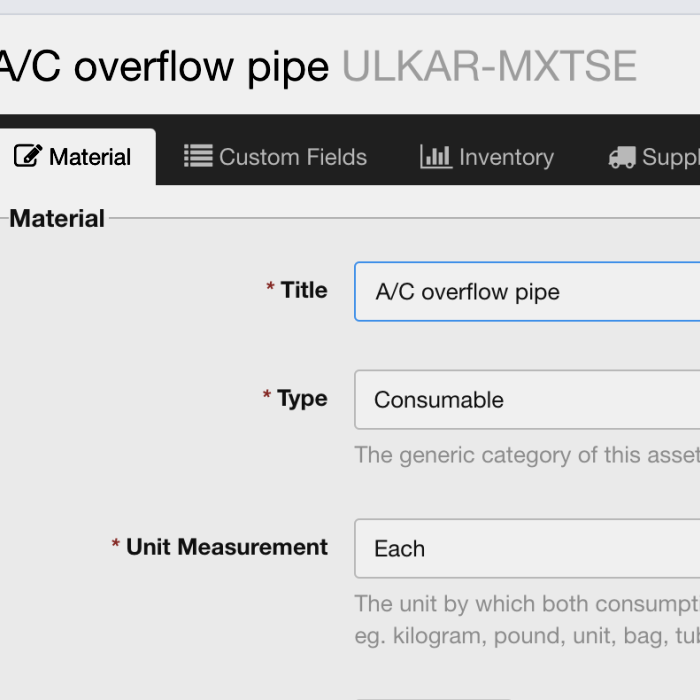Click the list icon beside Custom Fields
This screenshot has height=700, width=700.
pyautogui.click(x=198, y=157)
